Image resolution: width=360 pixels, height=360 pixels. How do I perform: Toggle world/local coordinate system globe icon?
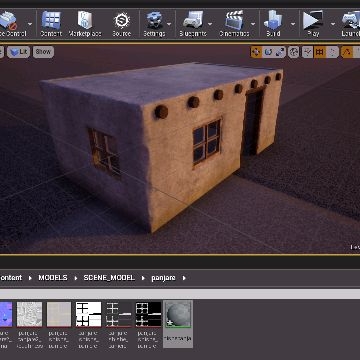pyautogui.click(x=293, y=52)
